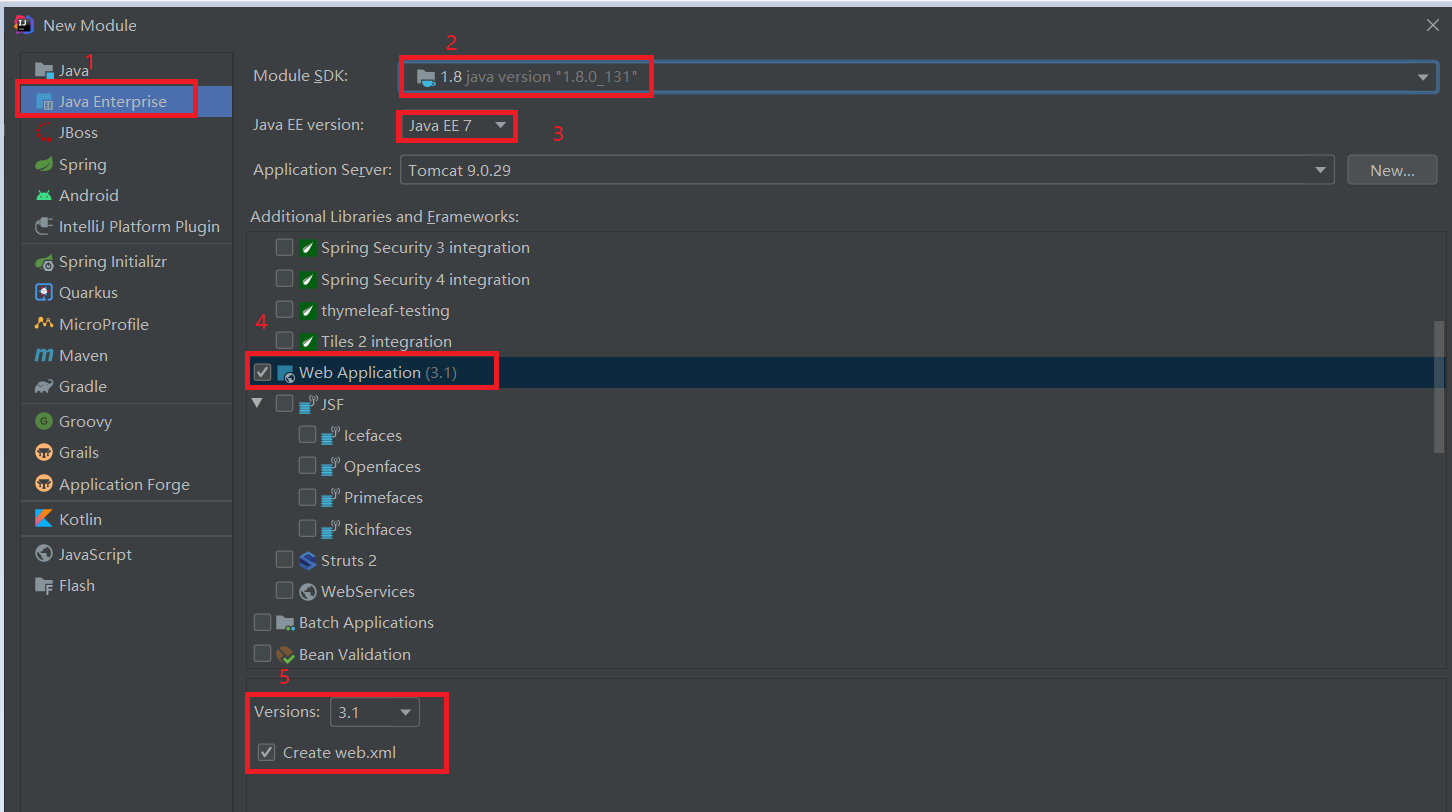Choose JBoss in the module list
Screen dimensions: 1452x812
[x=126, y=132]
